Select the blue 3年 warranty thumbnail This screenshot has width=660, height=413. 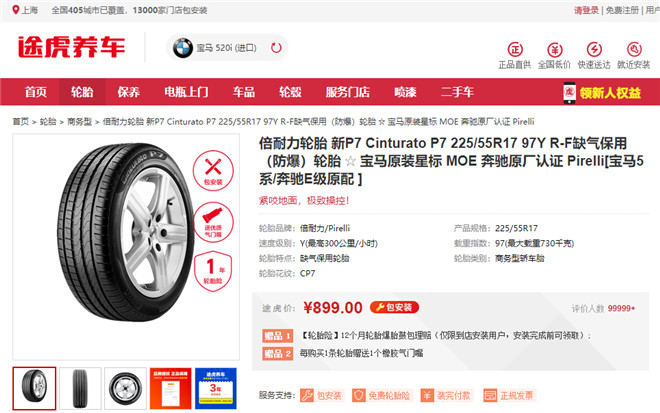tap(216, 388)
